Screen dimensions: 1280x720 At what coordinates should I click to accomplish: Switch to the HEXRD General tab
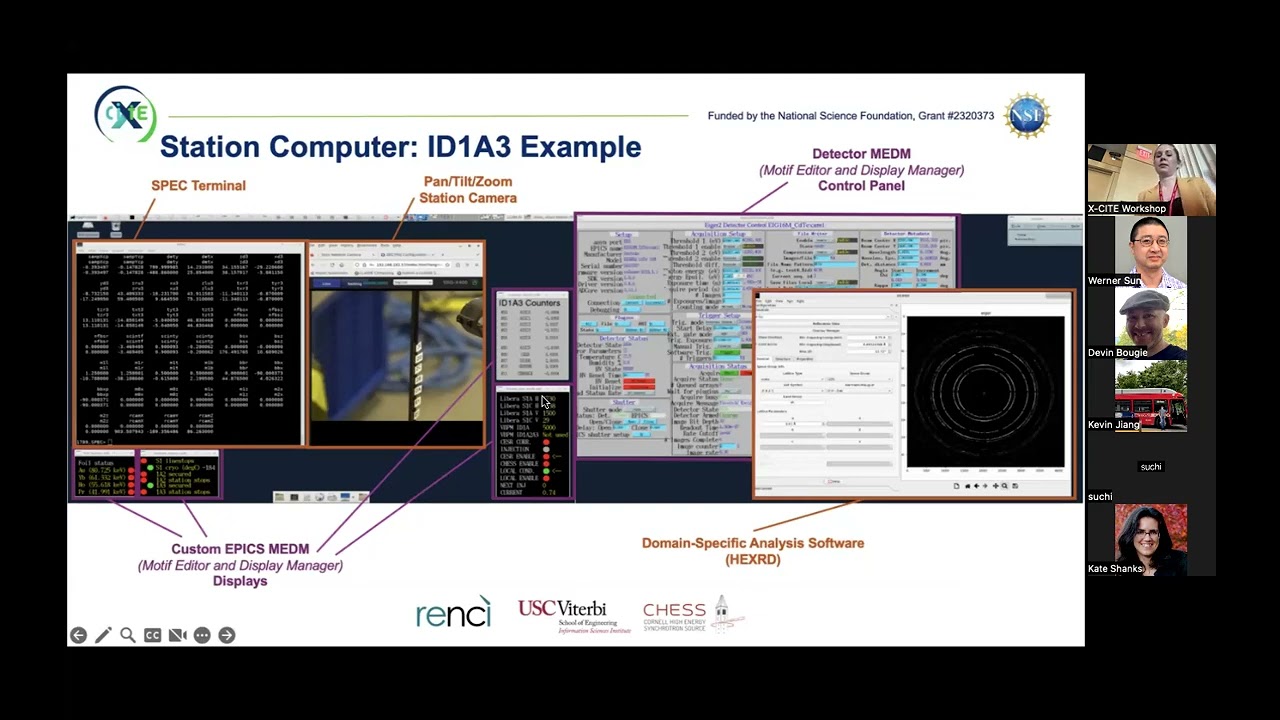tap(763, 359)
